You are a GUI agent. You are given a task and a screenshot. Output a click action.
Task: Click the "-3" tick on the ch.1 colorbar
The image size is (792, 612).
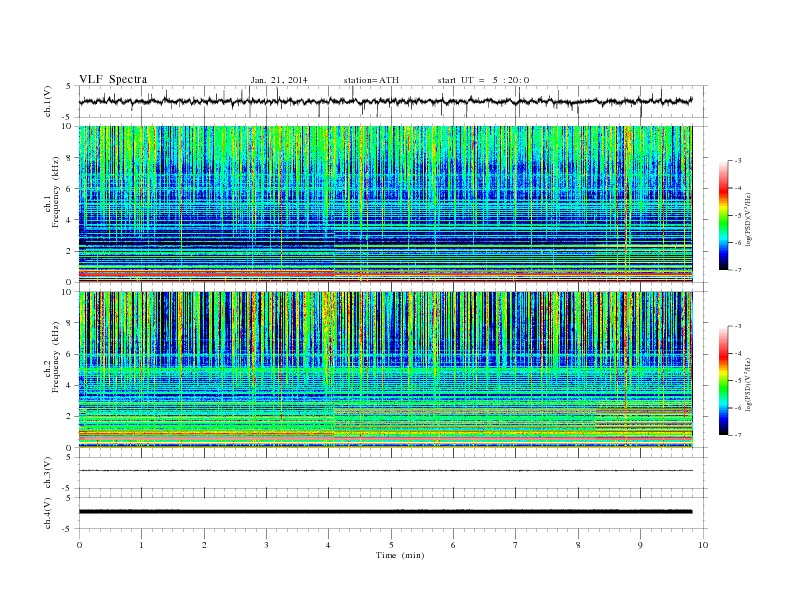[738, 161]
